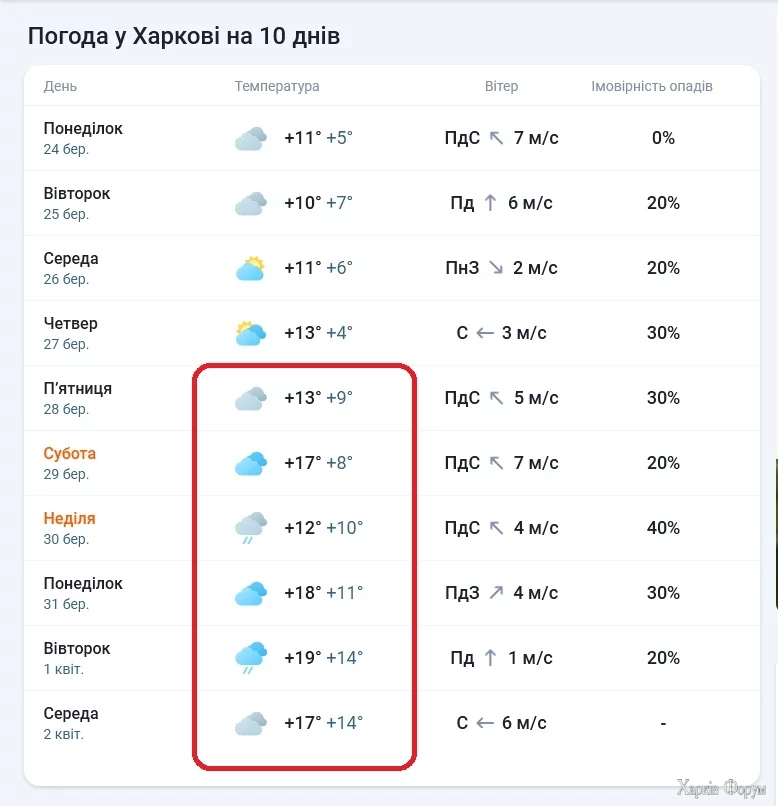Click the Імовірність опадів column header
The image size is (778, 806).
652,86
